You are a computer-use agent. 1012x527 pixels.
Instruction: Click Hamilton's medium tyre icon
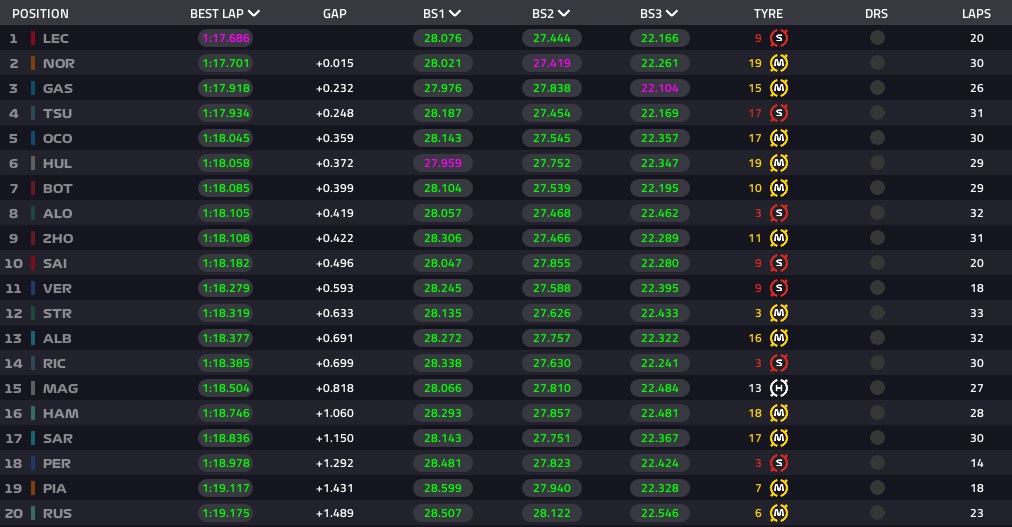coord(779,413)
